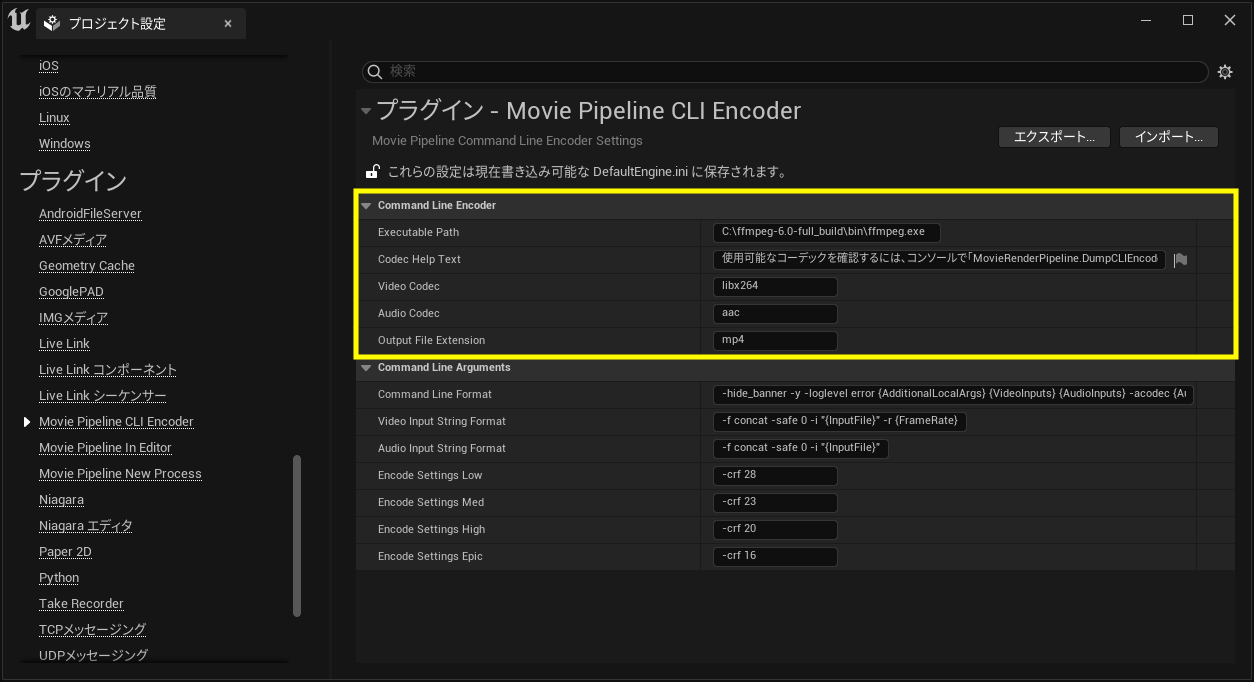
Task: Collapse the Command Line Arguments section
Action: point(366,367)
